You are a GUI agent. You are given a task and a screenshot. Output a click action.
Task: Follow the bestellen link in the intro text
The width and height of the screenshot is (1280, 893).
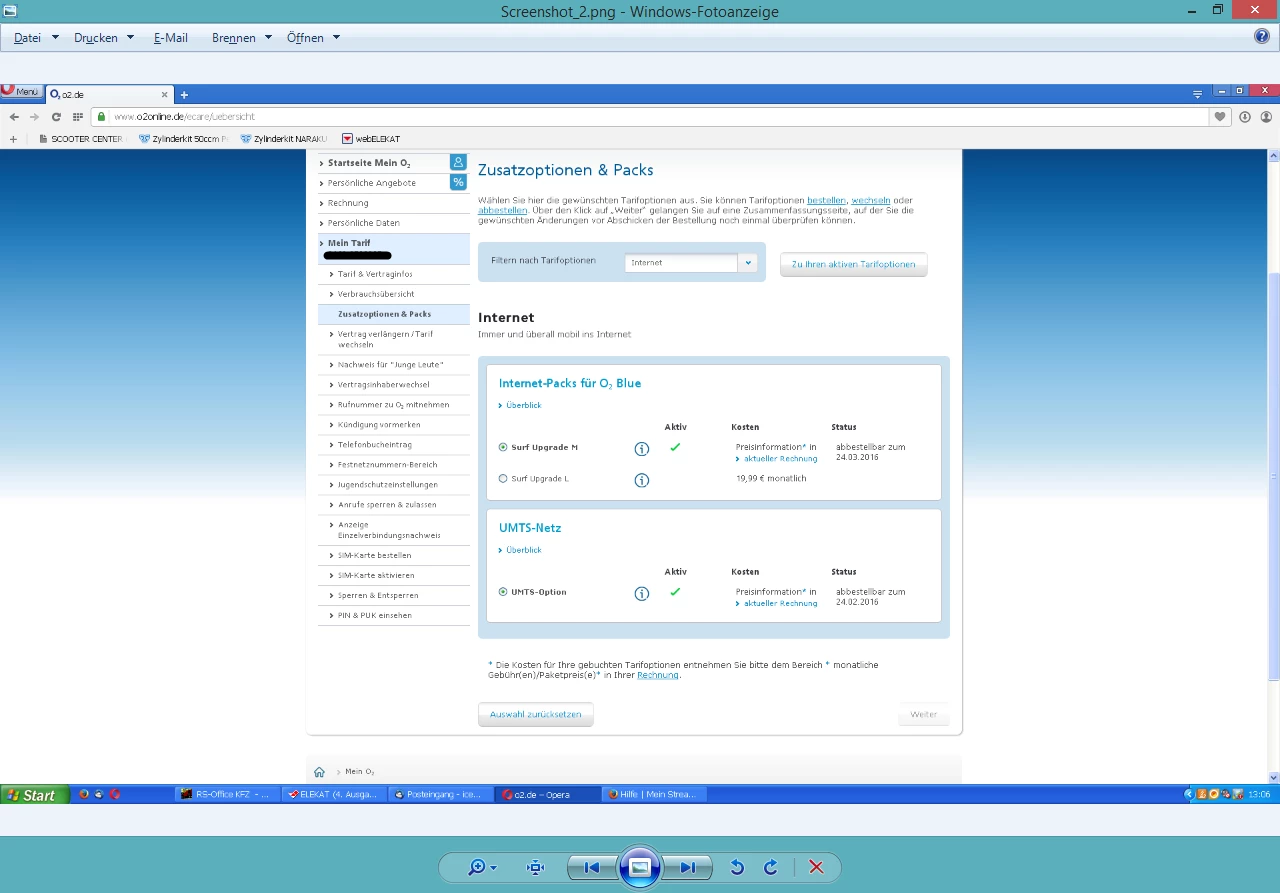click(826, 201)
